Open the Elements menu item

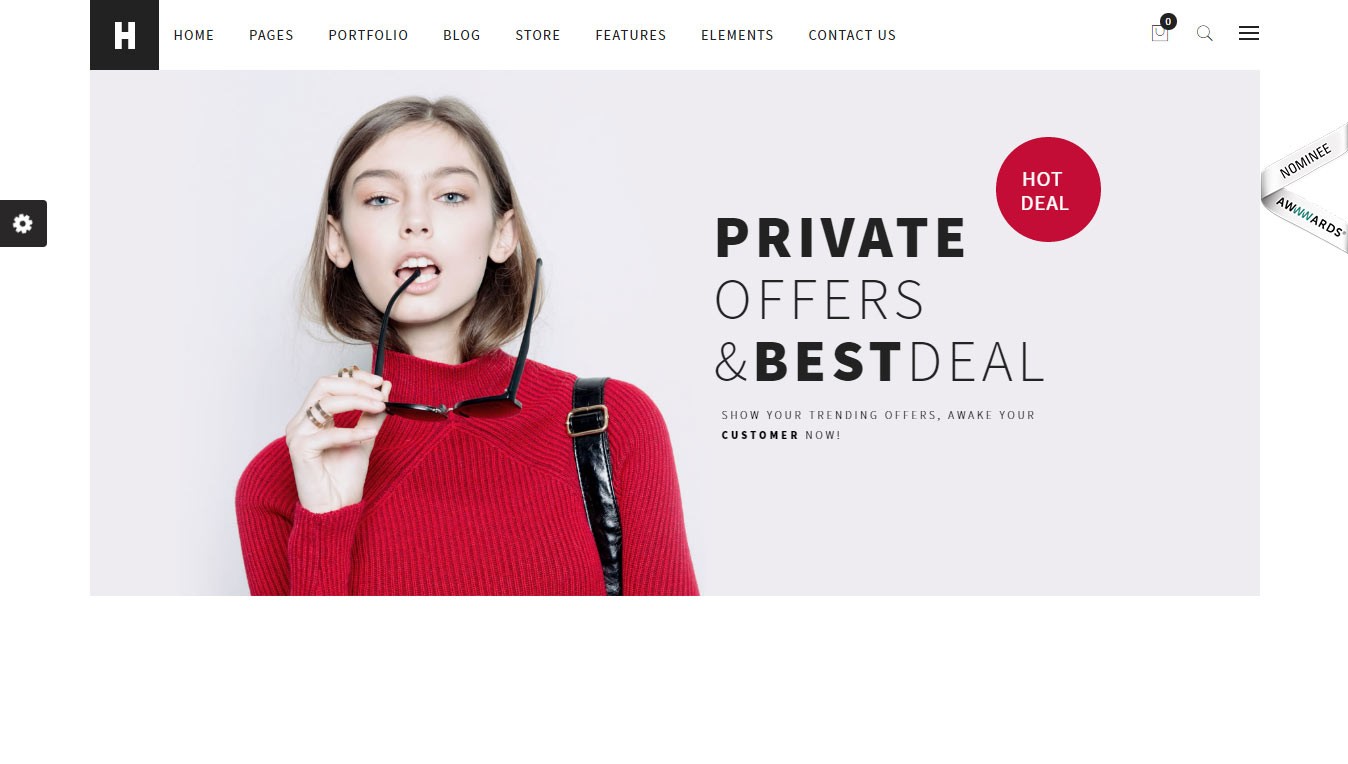click(737, 35)
